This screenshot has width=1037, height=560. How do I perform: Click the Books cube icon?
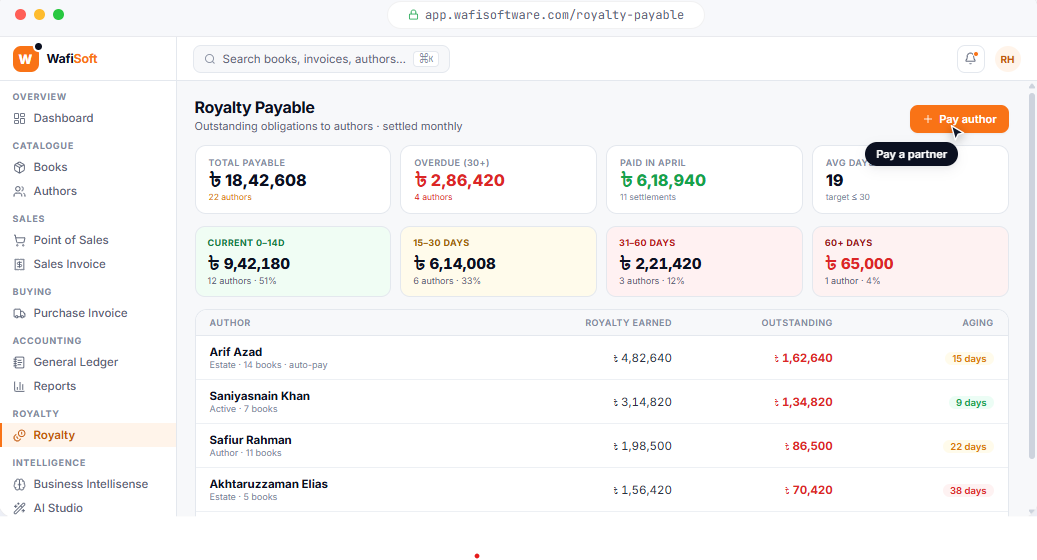coord(19,167)
